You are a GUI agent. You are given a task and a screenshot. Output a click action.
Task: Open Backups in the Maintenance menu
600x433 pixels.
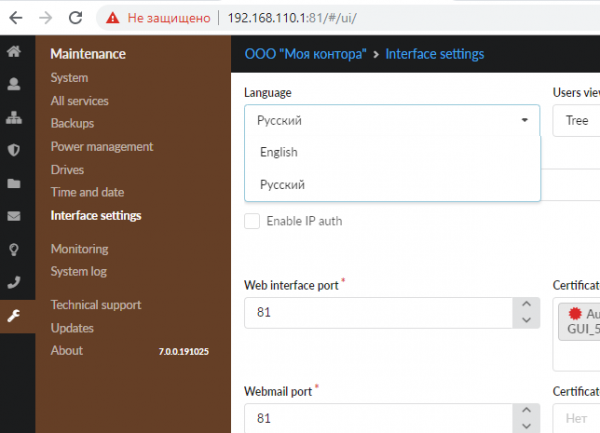pos(72,123)
